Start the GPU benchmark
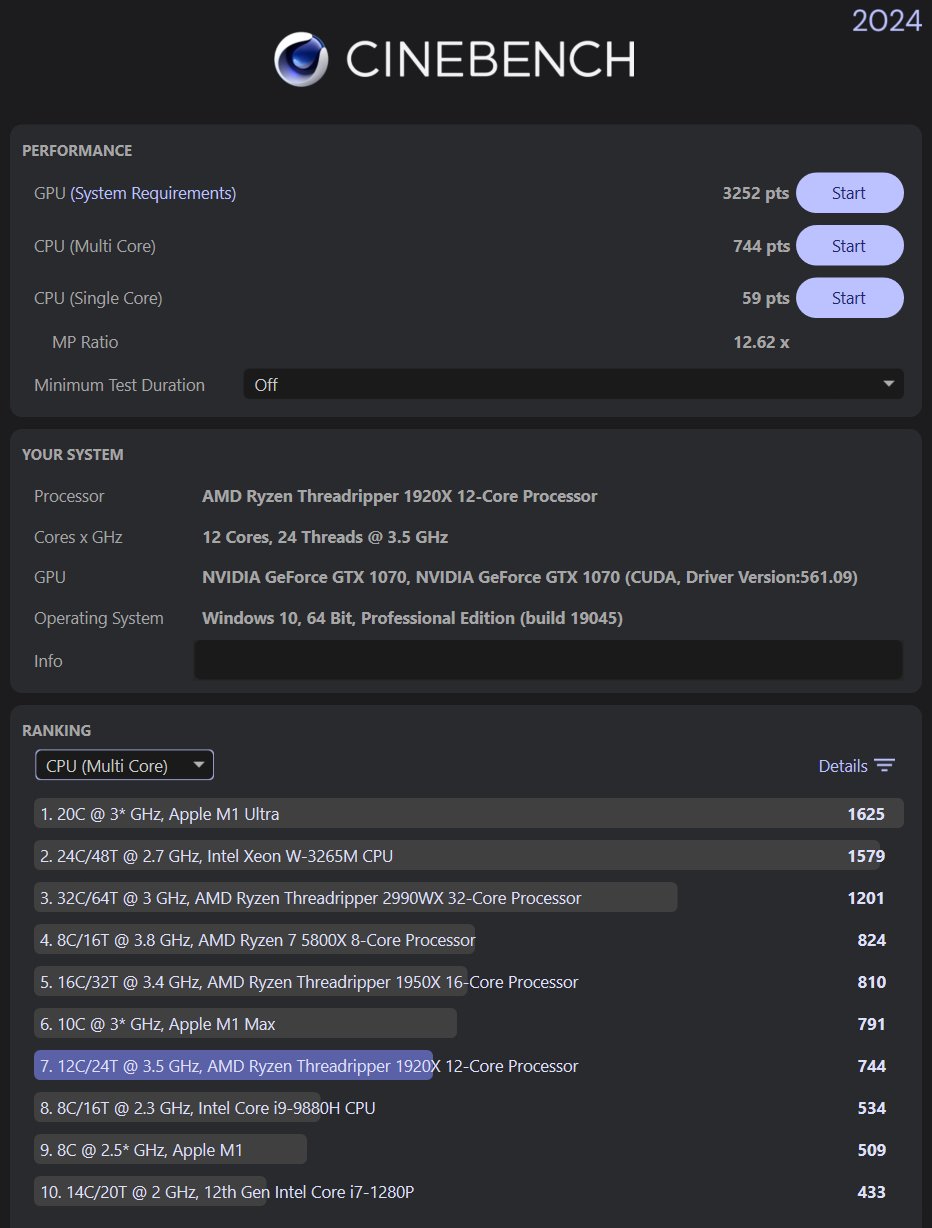This screenshot has width=932, height=1228. click(x=849, y=193)
